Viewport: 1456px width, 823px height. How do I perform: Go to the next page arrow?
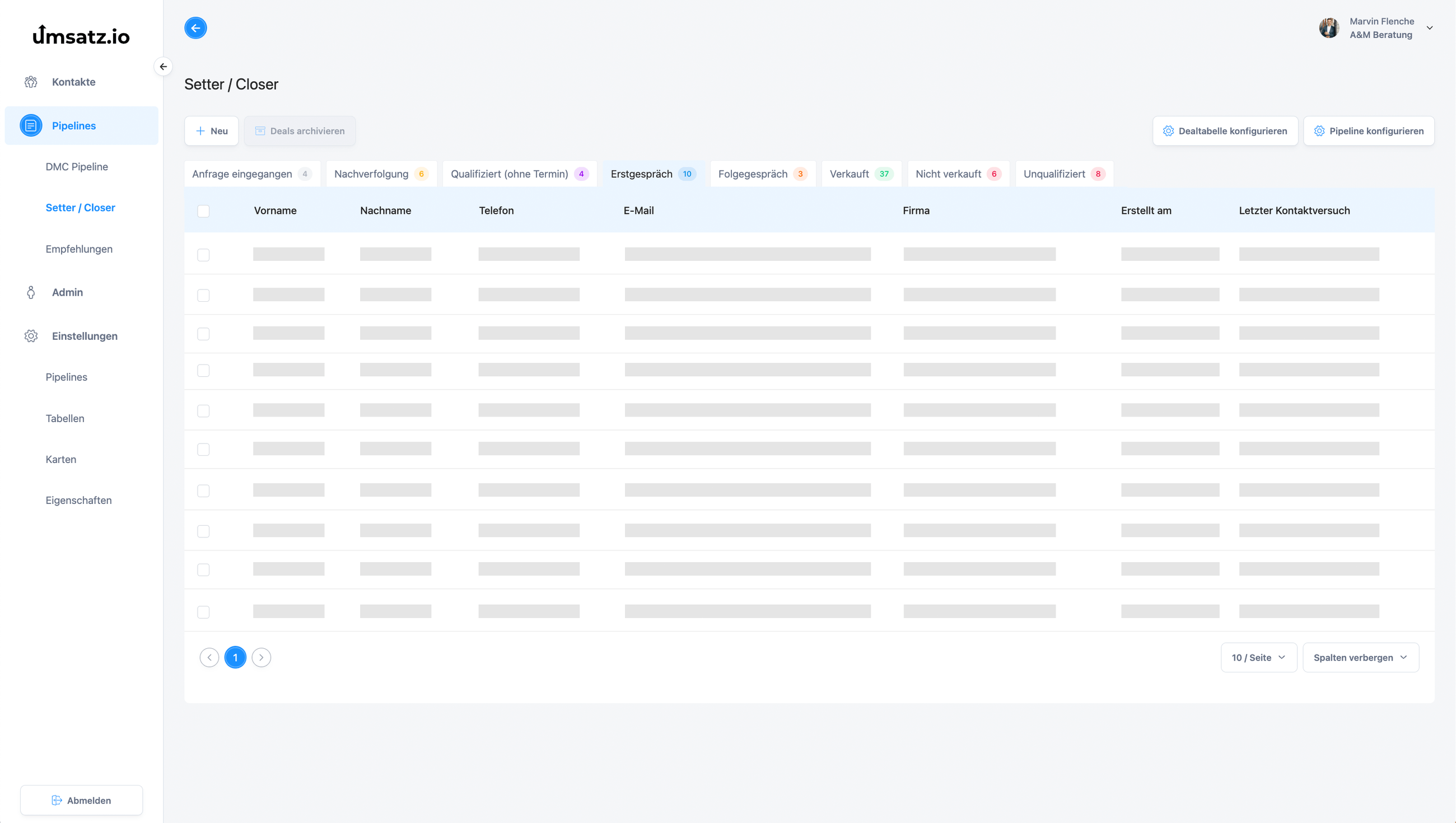click(x=261, y=657)
